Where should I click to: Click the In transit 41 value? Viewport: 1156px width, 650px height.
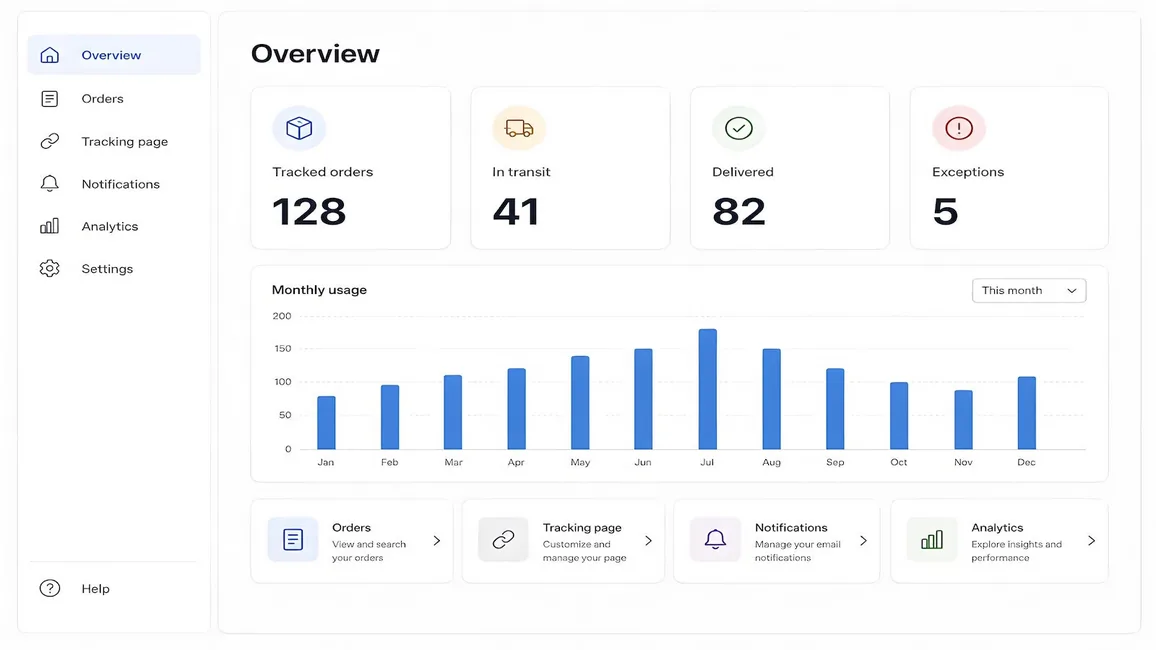516,212
